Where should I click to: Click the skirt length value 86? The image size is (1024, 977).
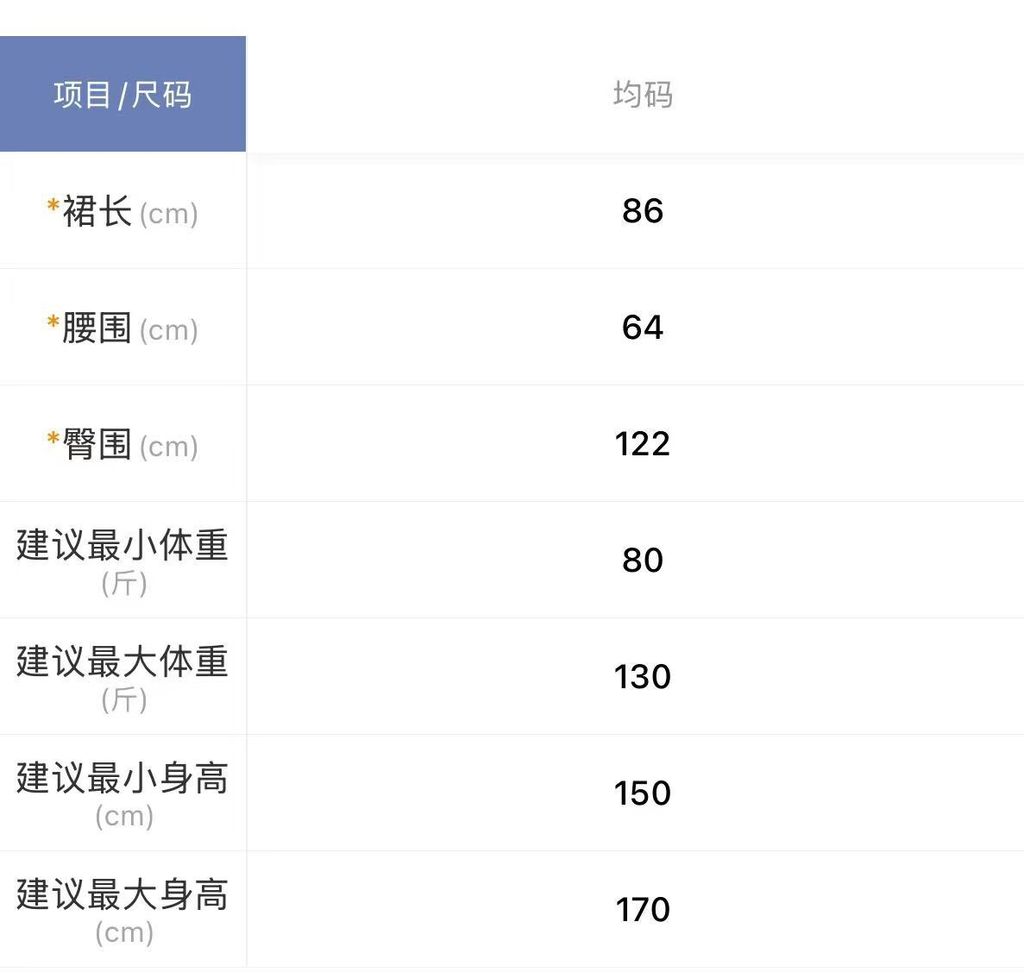pos(642,211)
